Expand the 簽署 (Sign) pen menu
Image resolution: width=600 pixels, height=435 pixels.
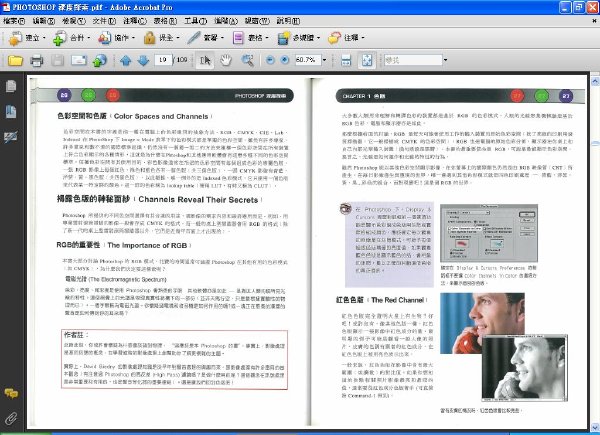point(205,38)
